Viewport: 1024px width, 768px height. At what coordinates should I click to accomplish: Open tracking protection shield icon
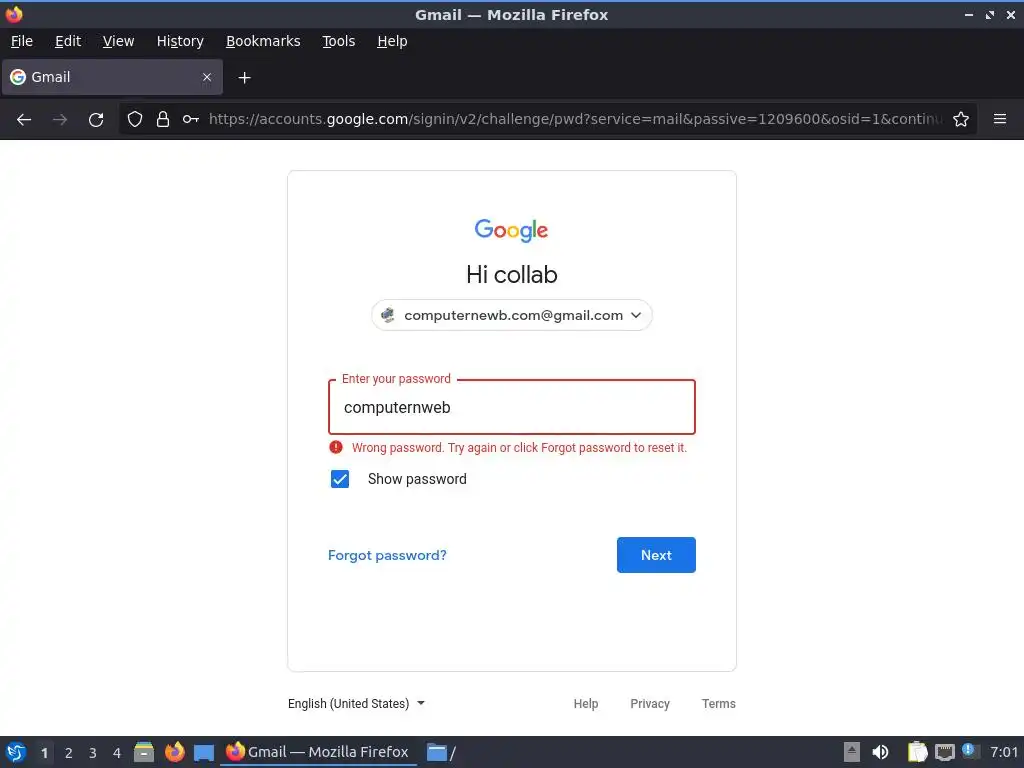click(135, 119)
